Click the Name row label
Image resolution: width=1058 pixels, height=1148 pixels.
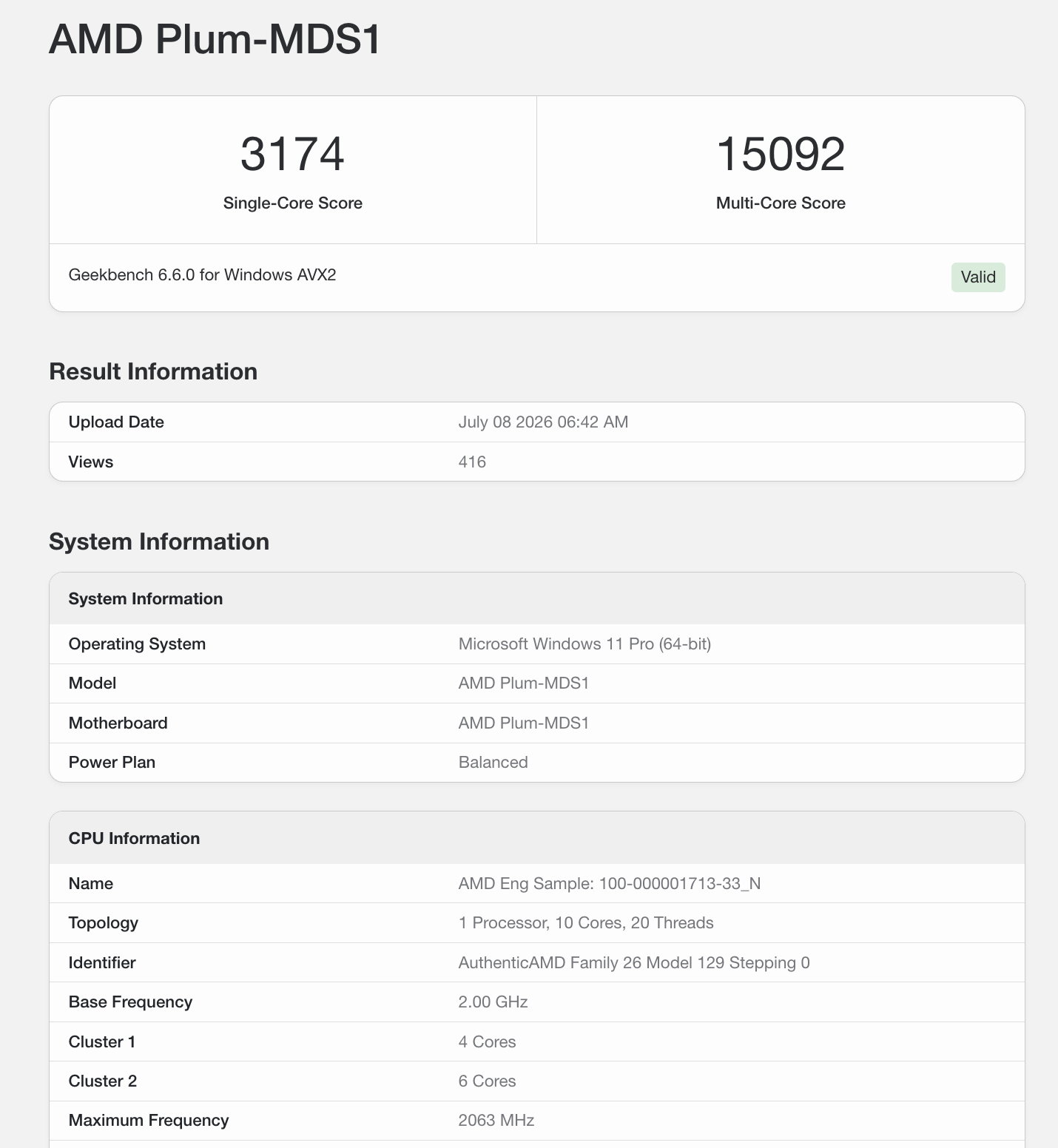click(x=90, y=884)
